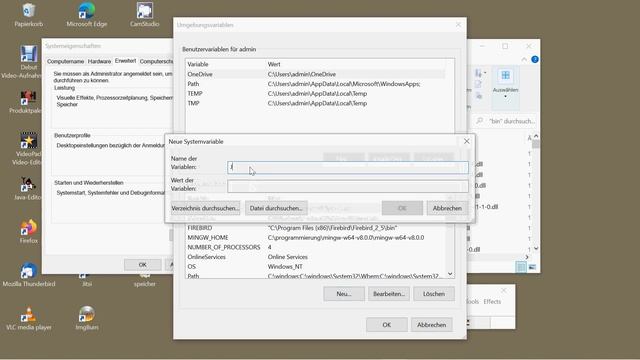This screenshot has width=640, height=360.
Task: Click OK at the bottom of Umgebungsvariablen
Action: pos(387,325)
